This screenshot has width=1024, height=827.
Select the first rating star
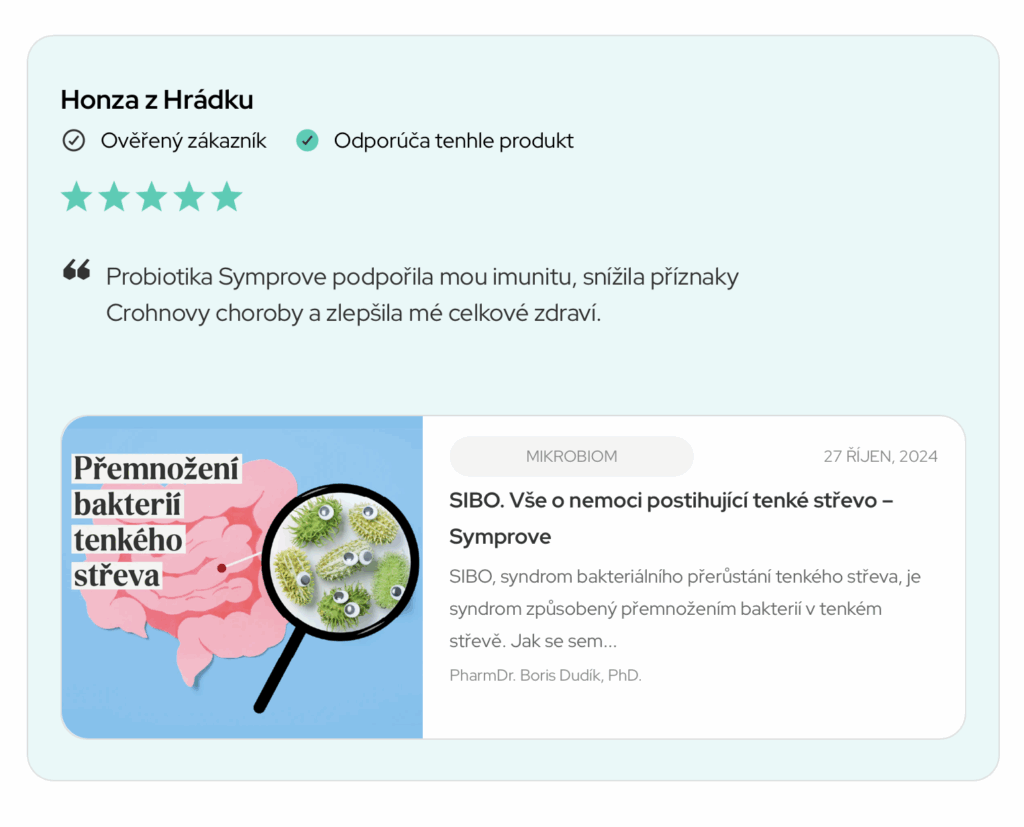point(76,196)
